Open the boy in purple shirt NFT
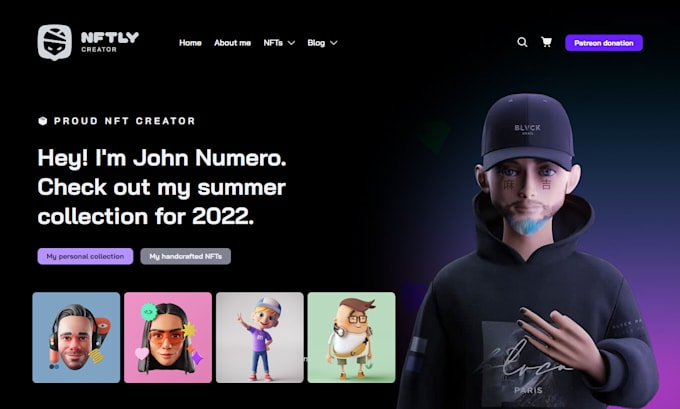Image resolution: width=680 pixels, height=409 pixels. (x=260, y=337)
